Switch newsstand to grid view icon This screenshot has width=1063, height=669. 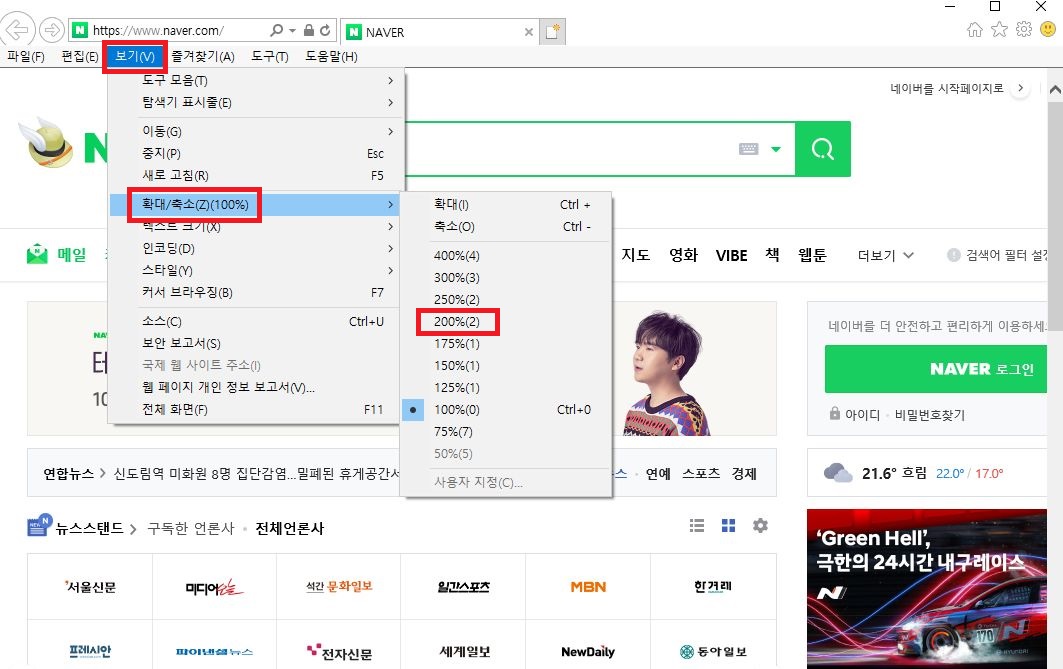[x=729, y=525]
